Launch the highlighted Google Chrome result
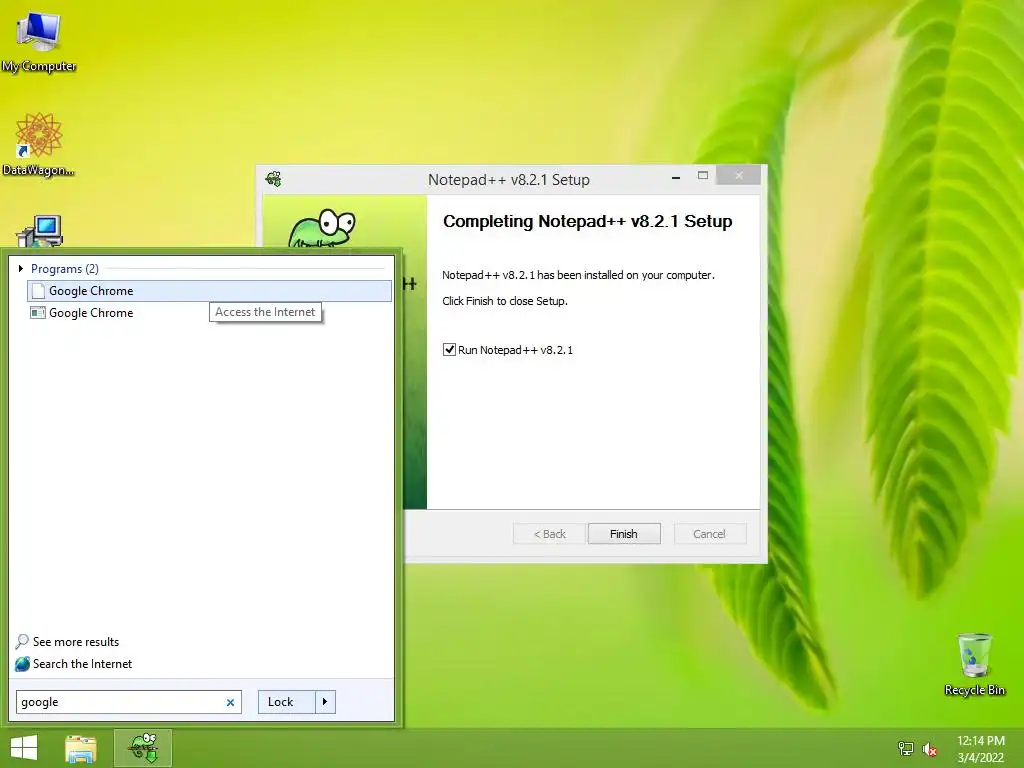The width and height of the screenshot is (1024, 768). [x=210, y=291]
